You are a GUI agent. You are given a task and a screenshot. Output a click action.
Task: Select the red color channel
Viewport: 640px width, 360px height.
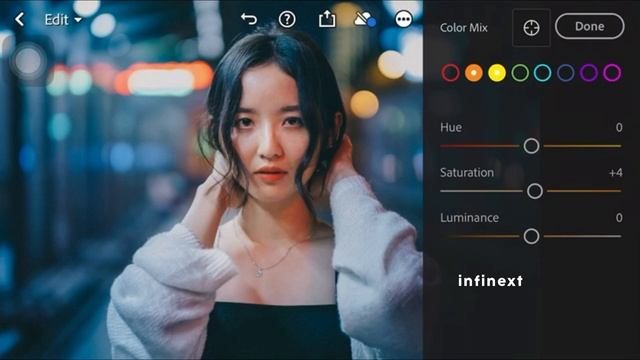pyautogui.click(x=450, y=73)
